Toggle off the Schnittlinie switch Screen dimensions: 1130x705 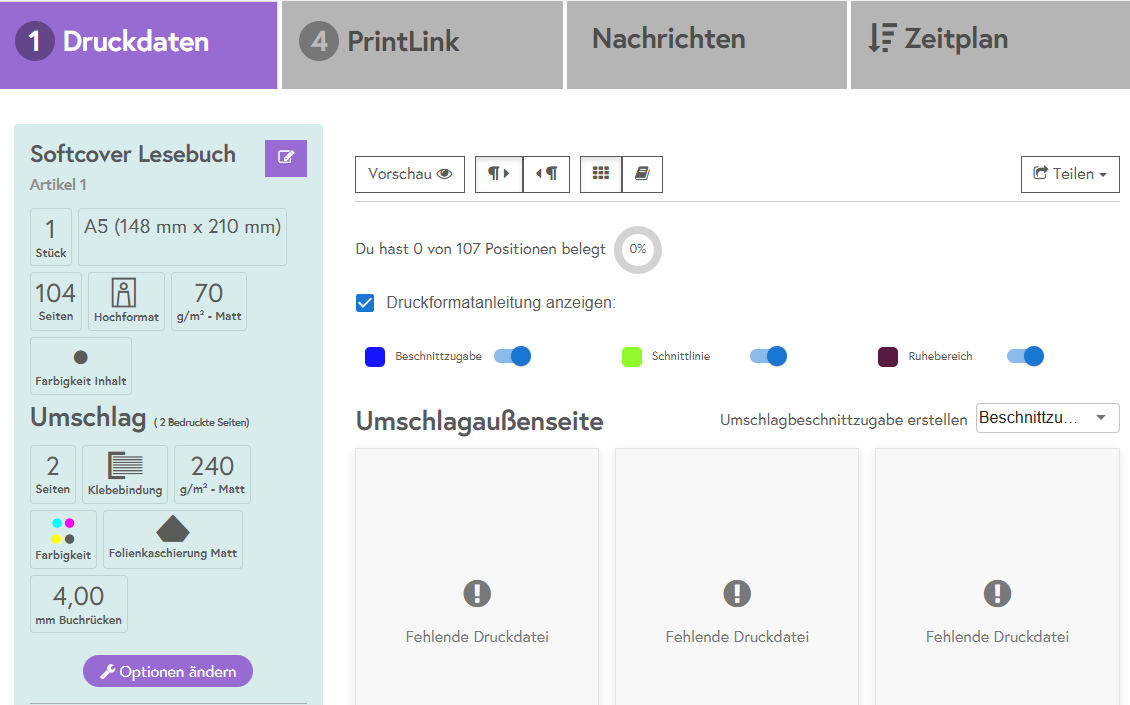pyautogui.click(x=768, y=356)
